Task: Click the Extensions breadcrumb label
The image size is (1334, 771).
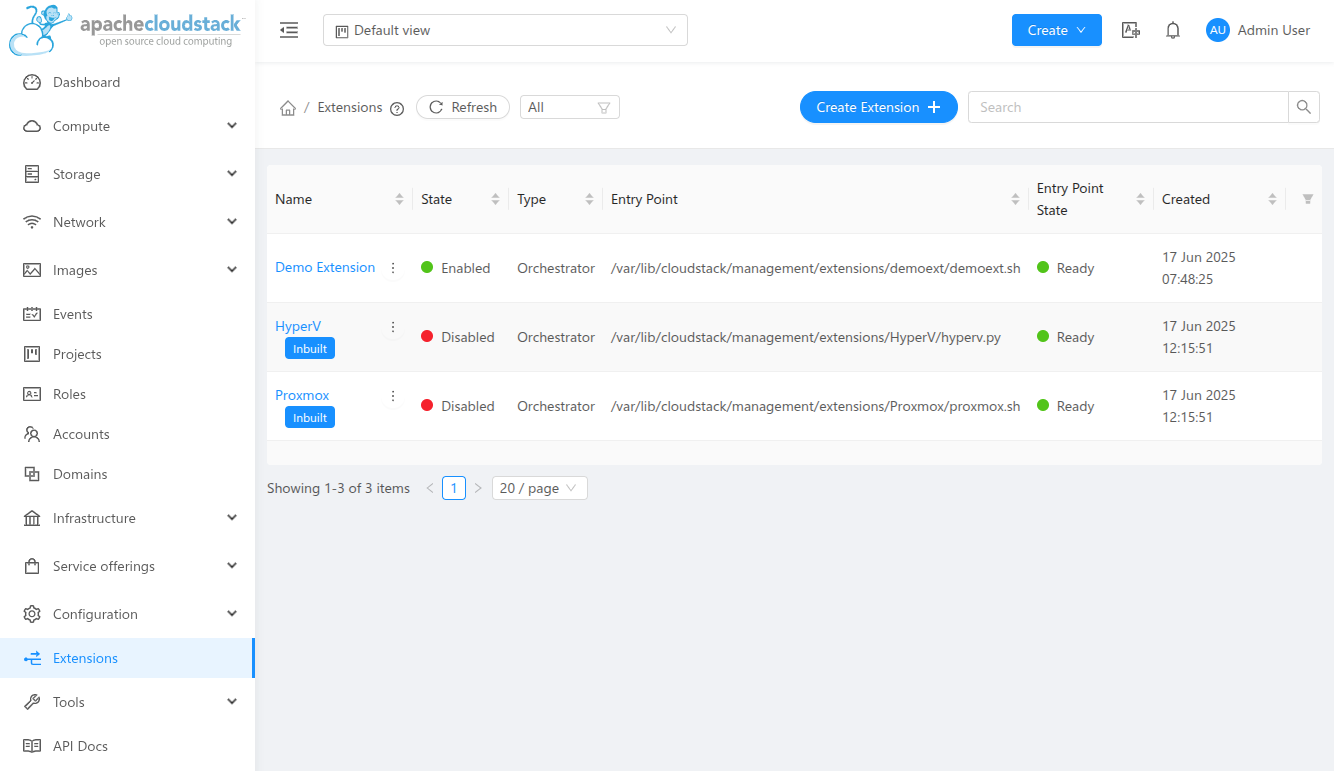Action: (350, 107)
